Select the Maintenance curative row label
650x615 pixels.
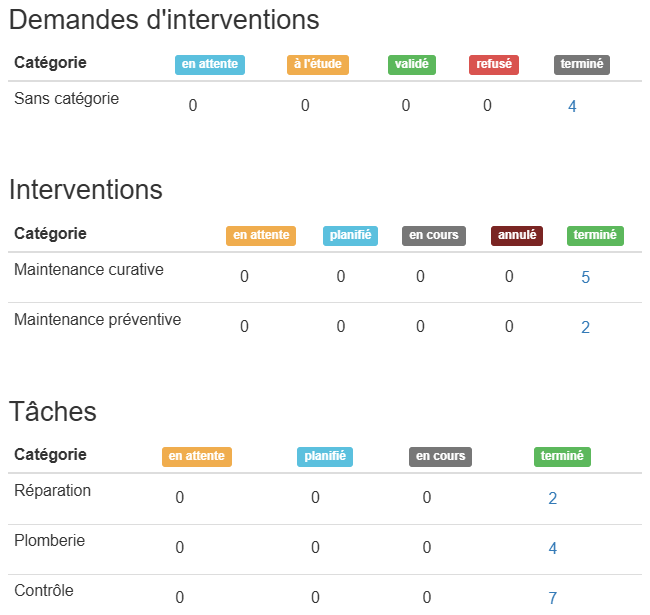[89, 270]
